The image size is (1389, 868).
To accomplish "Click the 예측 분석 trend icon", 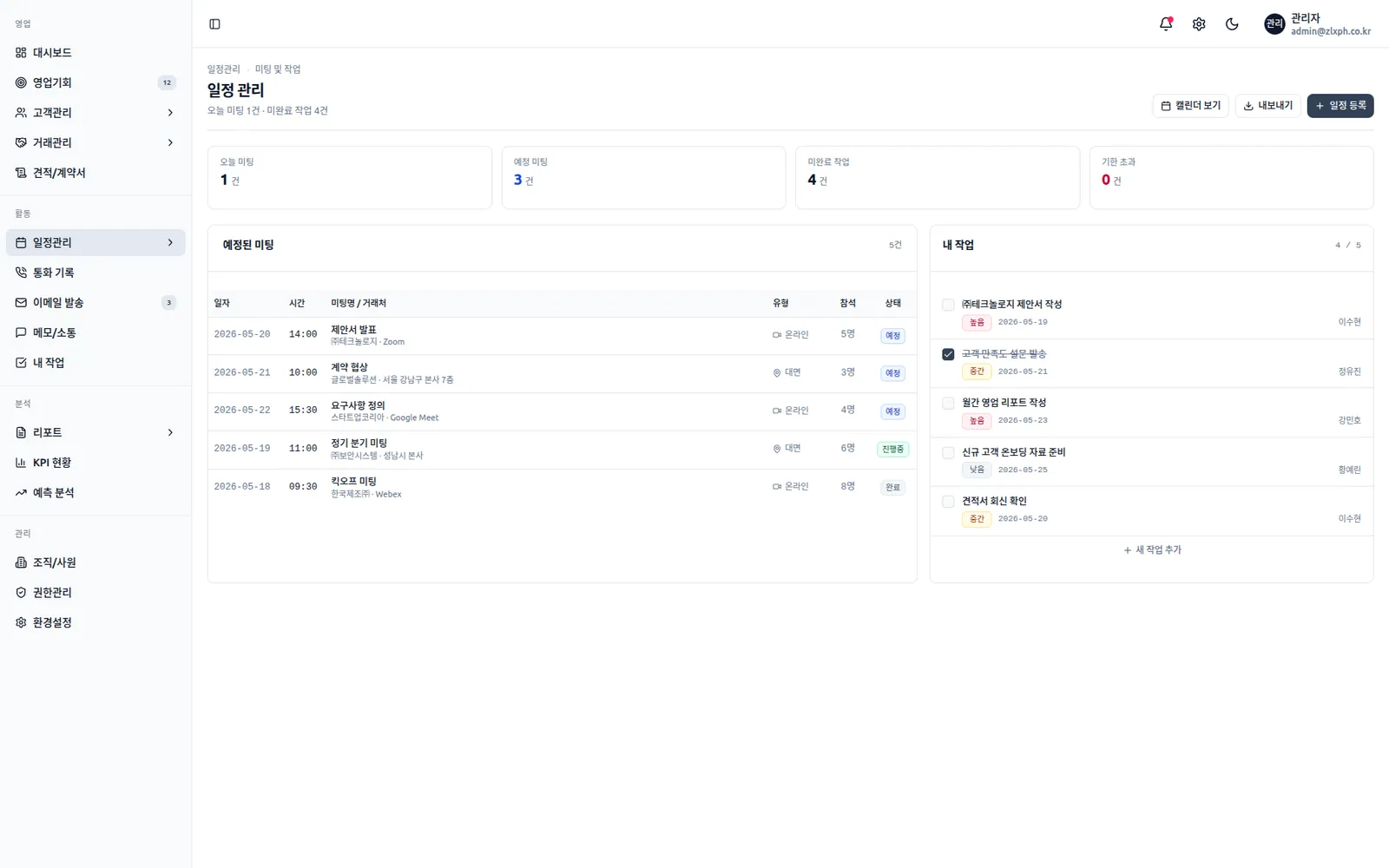I will tap(21, 493).
